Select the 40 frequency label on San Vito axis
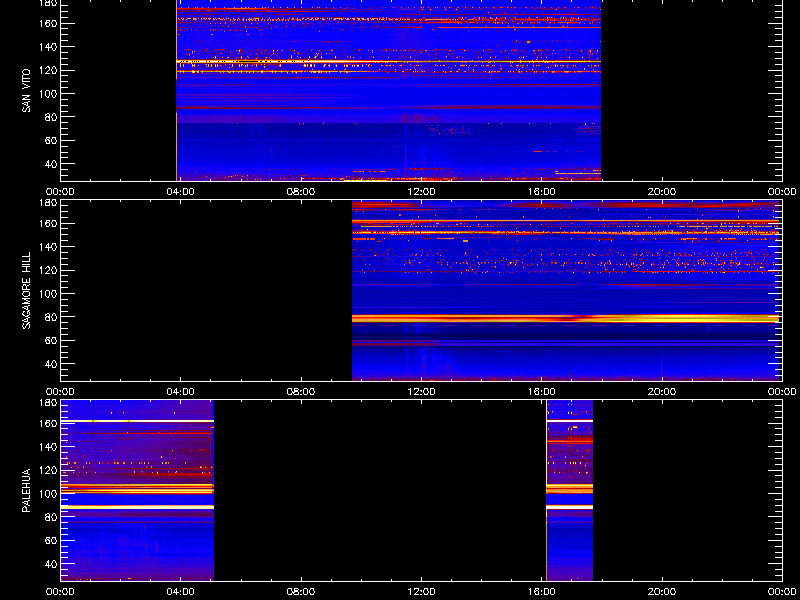The width and height of the screenshot is (800, 600). pyautogui.click(x=49, y=164)
